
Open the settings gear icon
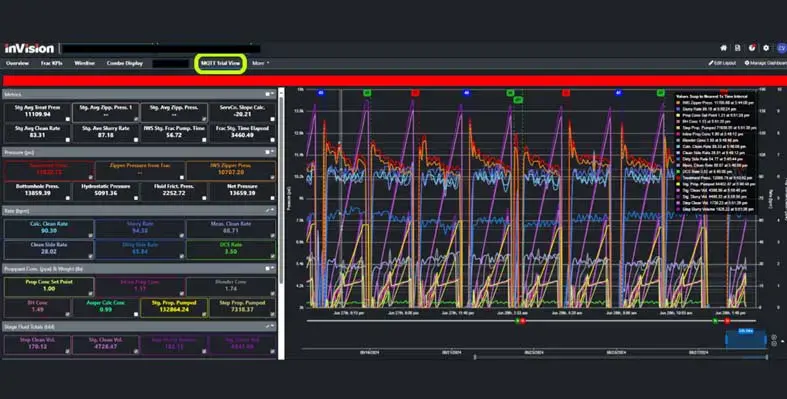click(x=766, y=48)
